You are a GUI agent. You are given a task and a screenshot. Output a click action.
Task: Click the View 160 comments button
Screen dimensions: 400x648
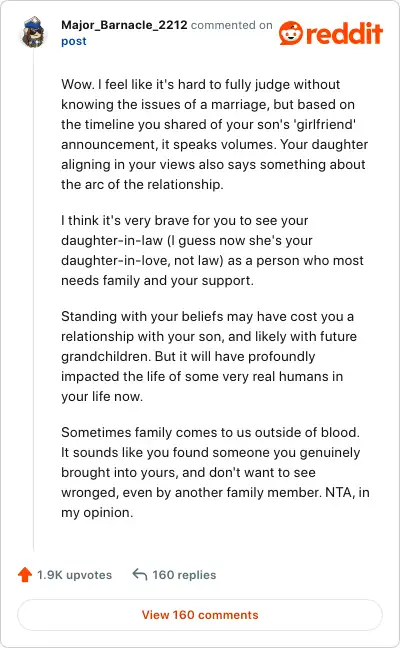point(200,615)
